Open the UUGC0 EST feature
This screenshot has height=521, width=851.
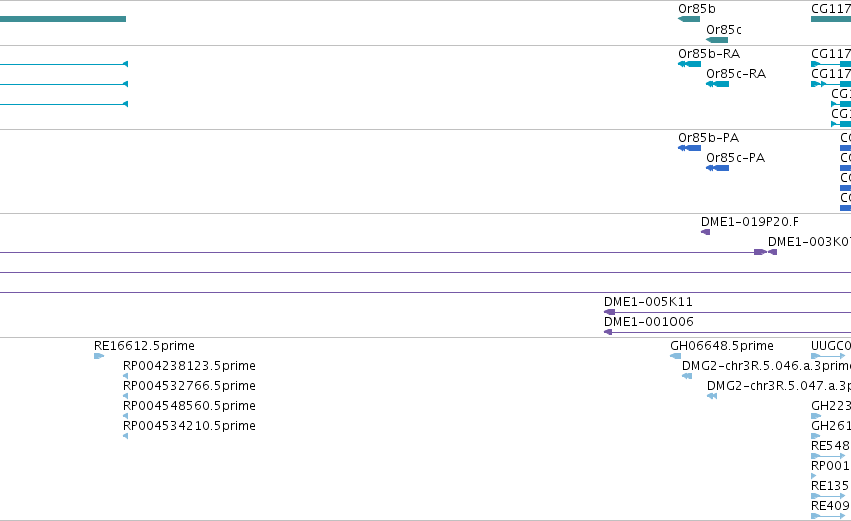(x=828, y=356)
